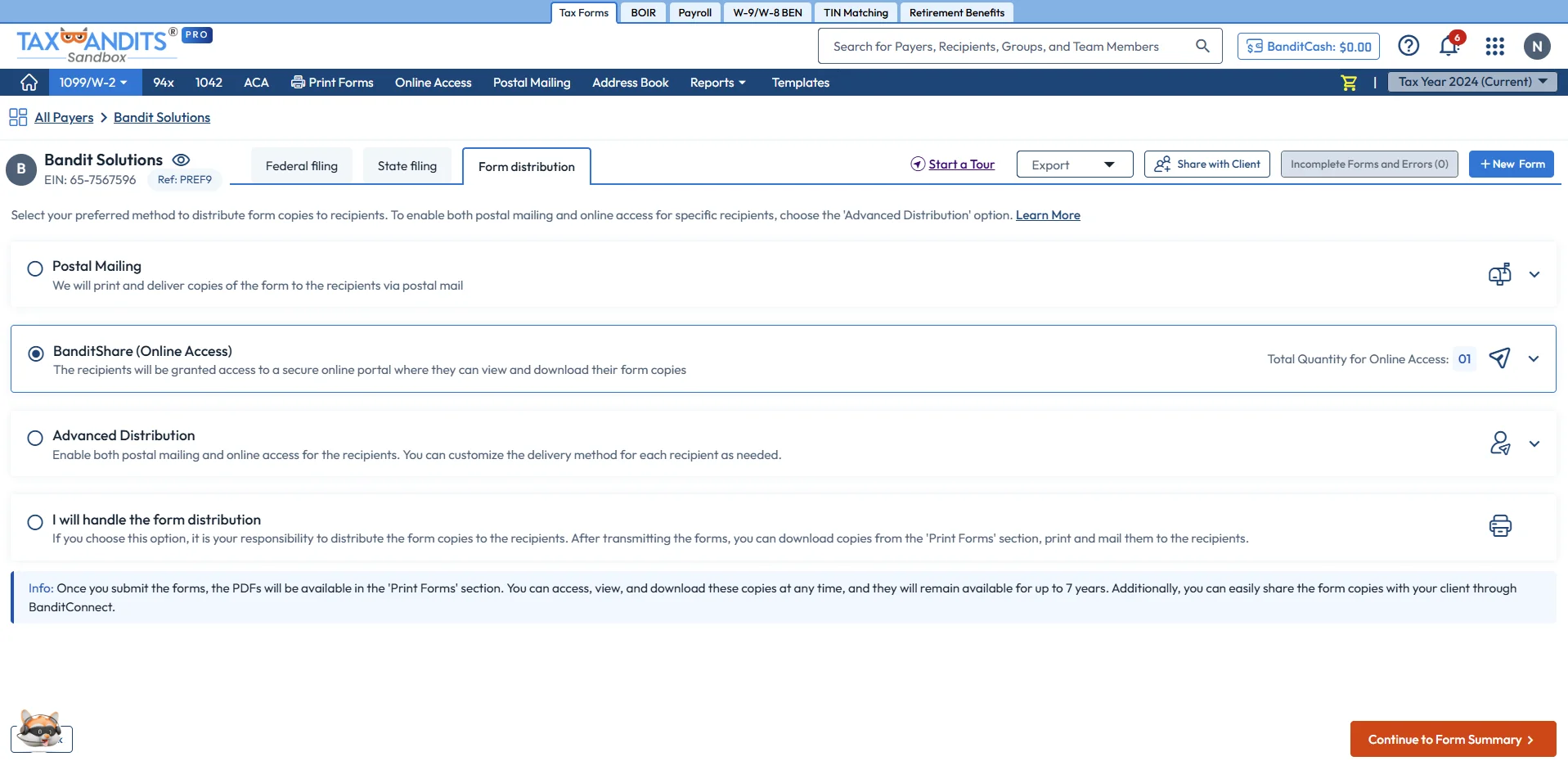The image size is (1568, 770).
Task: Open the Reports dropdown menu
Action: coord(717,83)
